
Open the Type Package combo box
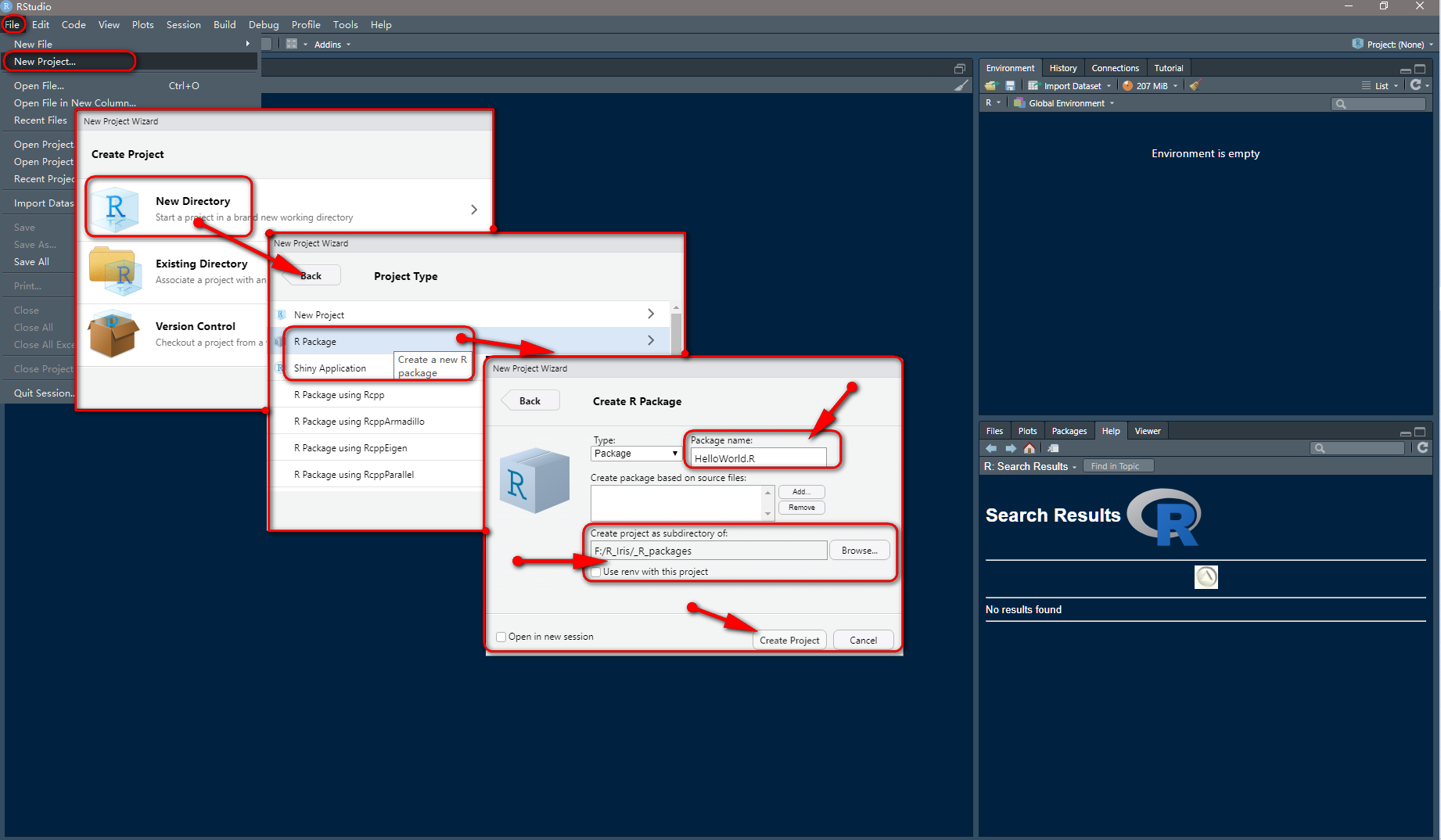636,454
